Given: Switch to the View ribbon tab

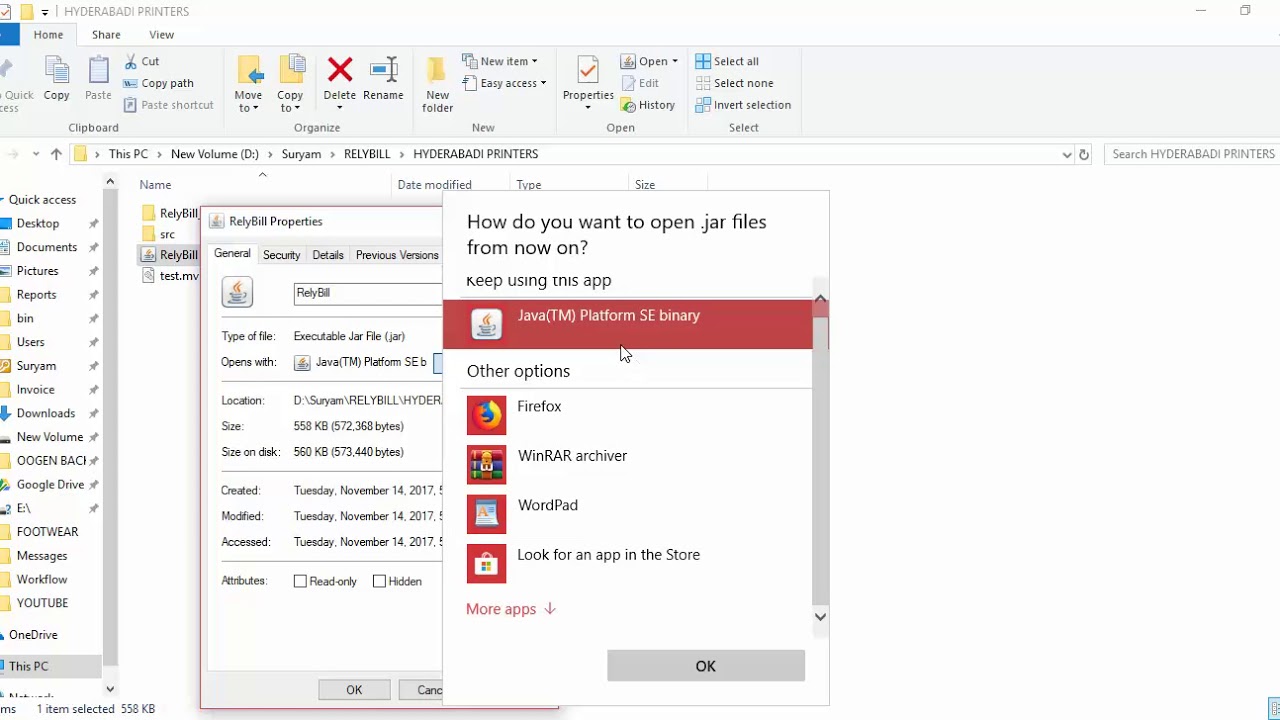Looking at the screenshot, I should pyautogui.click(x=161, y=35).
